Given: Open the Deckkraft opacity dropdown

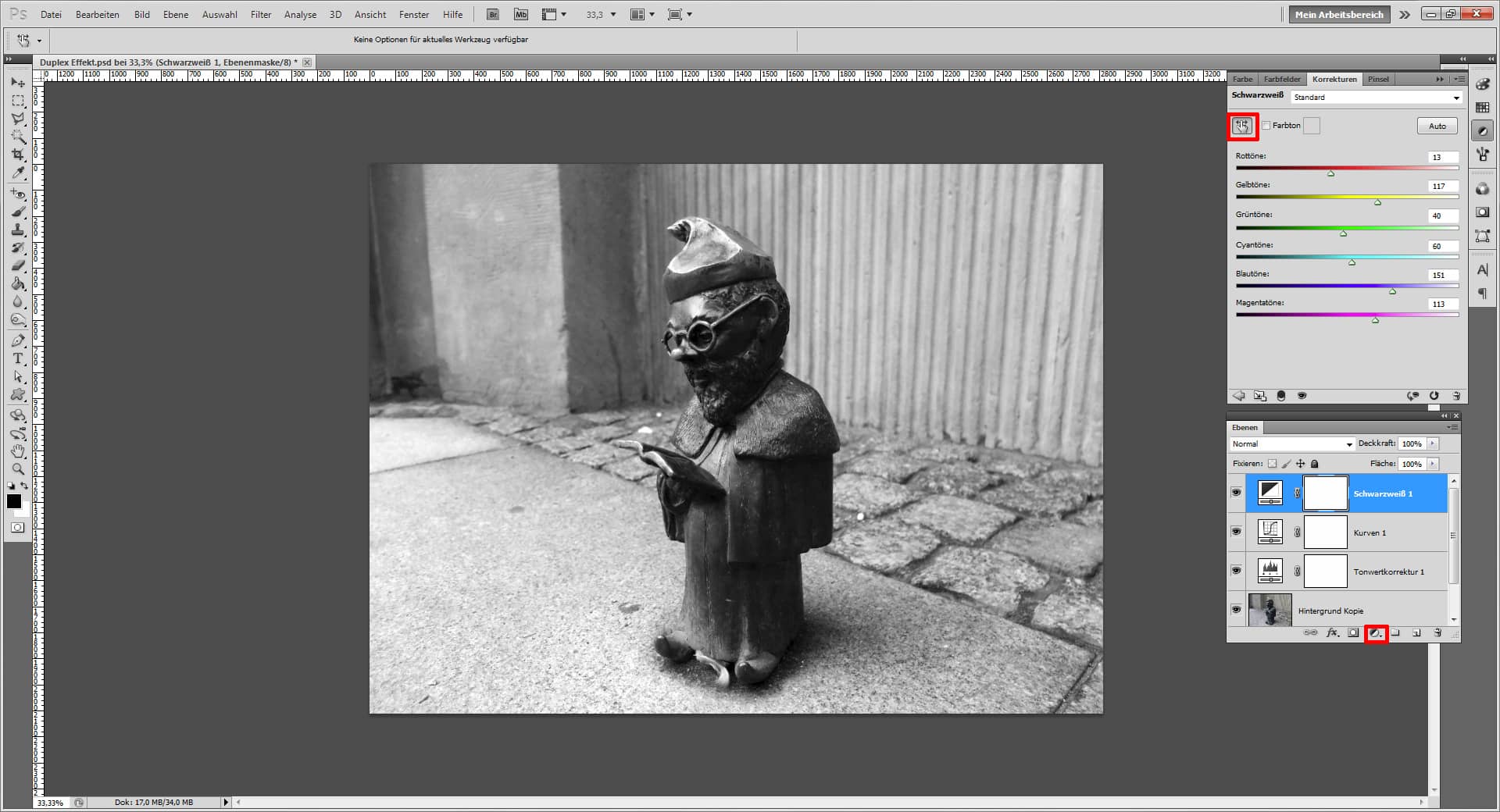Looking at the screenshot, I should pyautogui.click(x=1432, y=443).
